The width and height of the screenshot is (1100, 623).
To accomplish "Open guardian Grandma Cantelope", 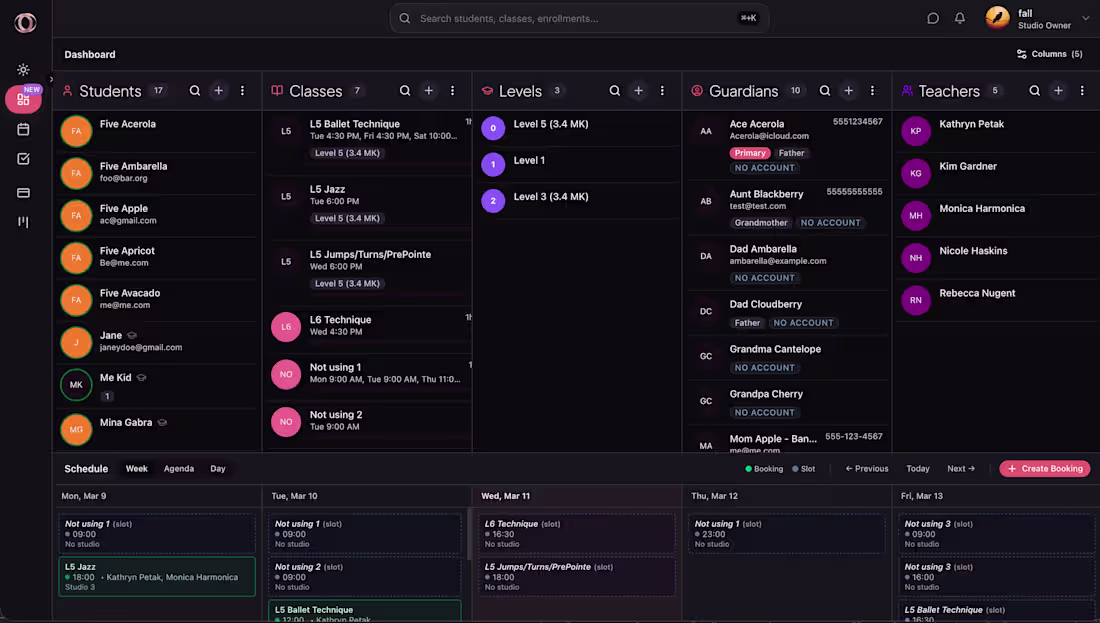I will point(786,358).
